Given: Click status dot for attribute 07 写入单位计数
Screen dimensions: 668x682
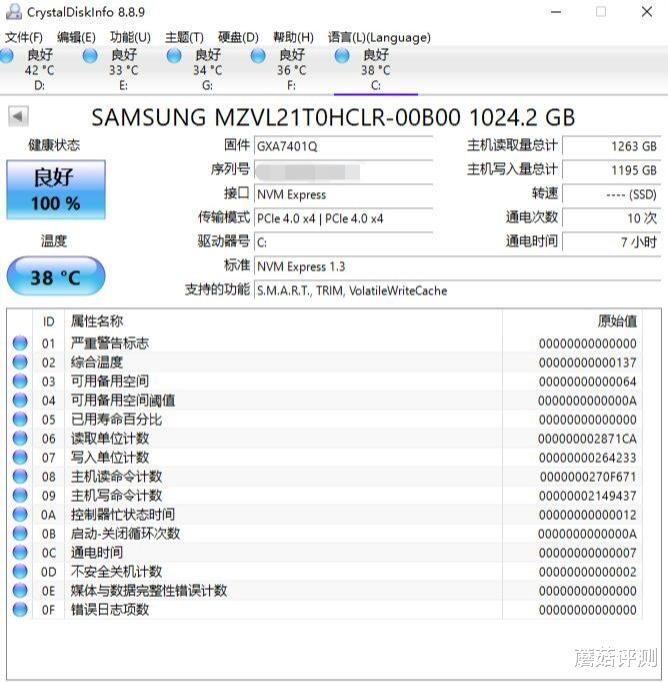Looking at the screenshot, I should [20, 457].
